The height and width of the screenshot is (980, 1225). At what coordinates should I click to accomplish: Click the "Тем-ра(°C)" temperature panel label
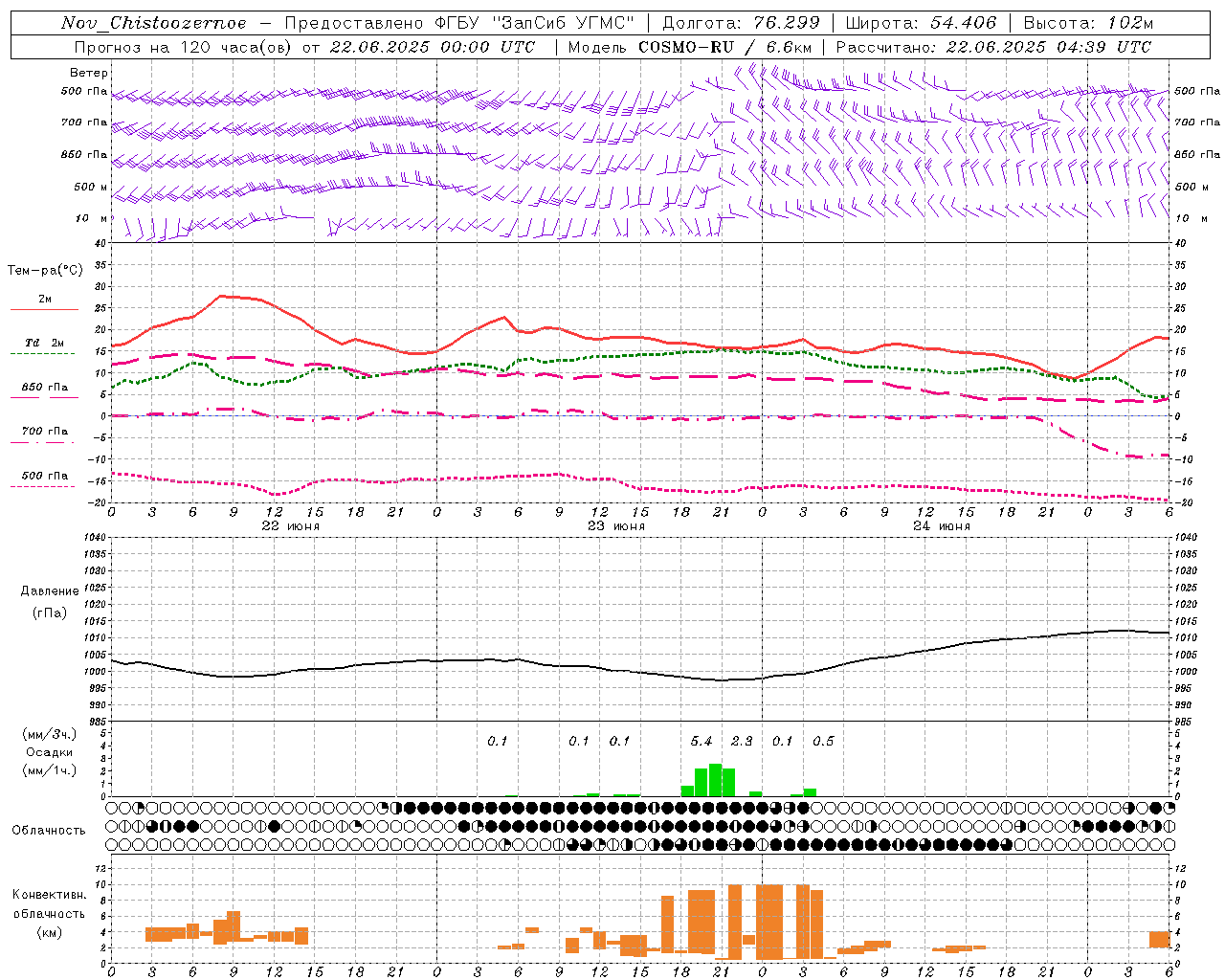point(45,271)
